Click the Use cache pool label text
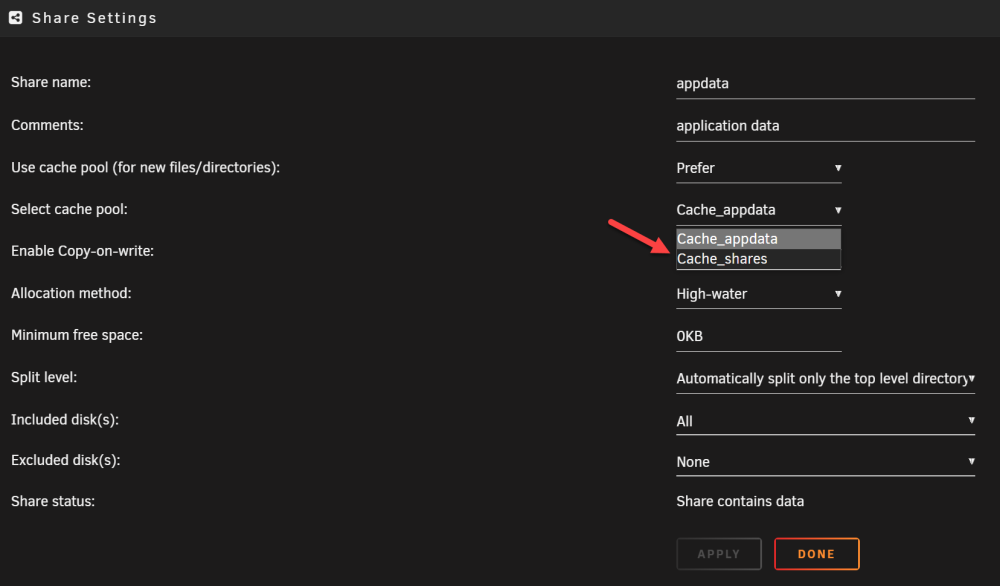Viewport: 1000px width, 586px height. click(145, 168)
